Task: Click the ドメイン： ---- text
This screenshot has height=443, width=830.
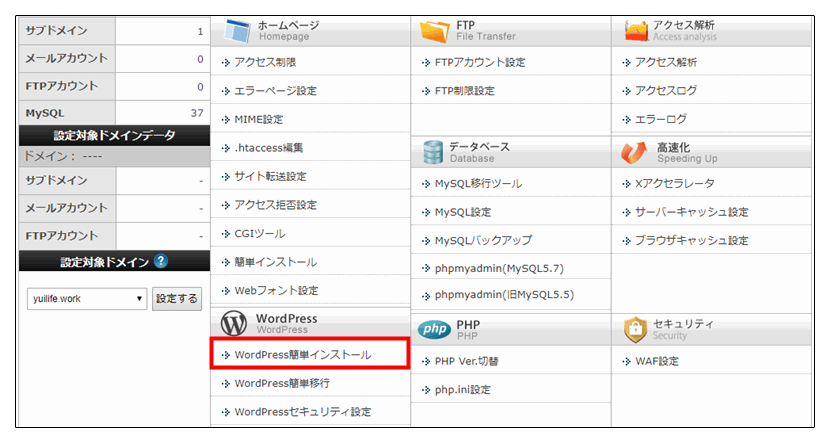Action: coord(63,156)
